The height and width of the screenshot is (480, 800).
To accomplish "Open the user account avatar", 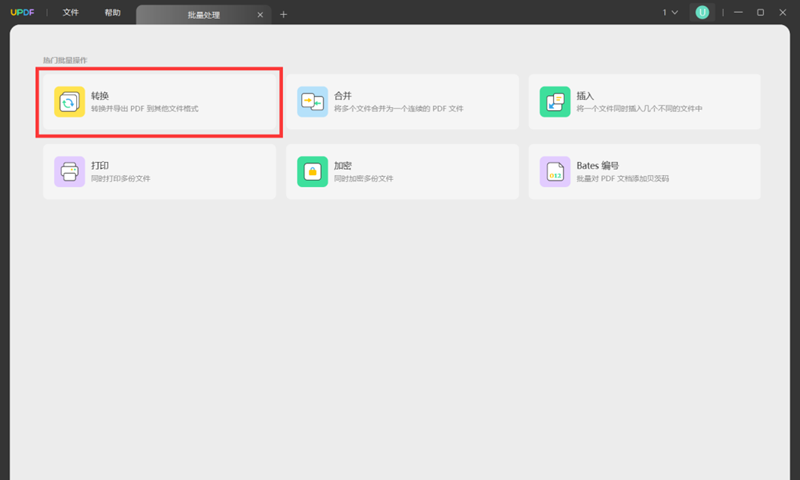I will (x=702, y=12).
